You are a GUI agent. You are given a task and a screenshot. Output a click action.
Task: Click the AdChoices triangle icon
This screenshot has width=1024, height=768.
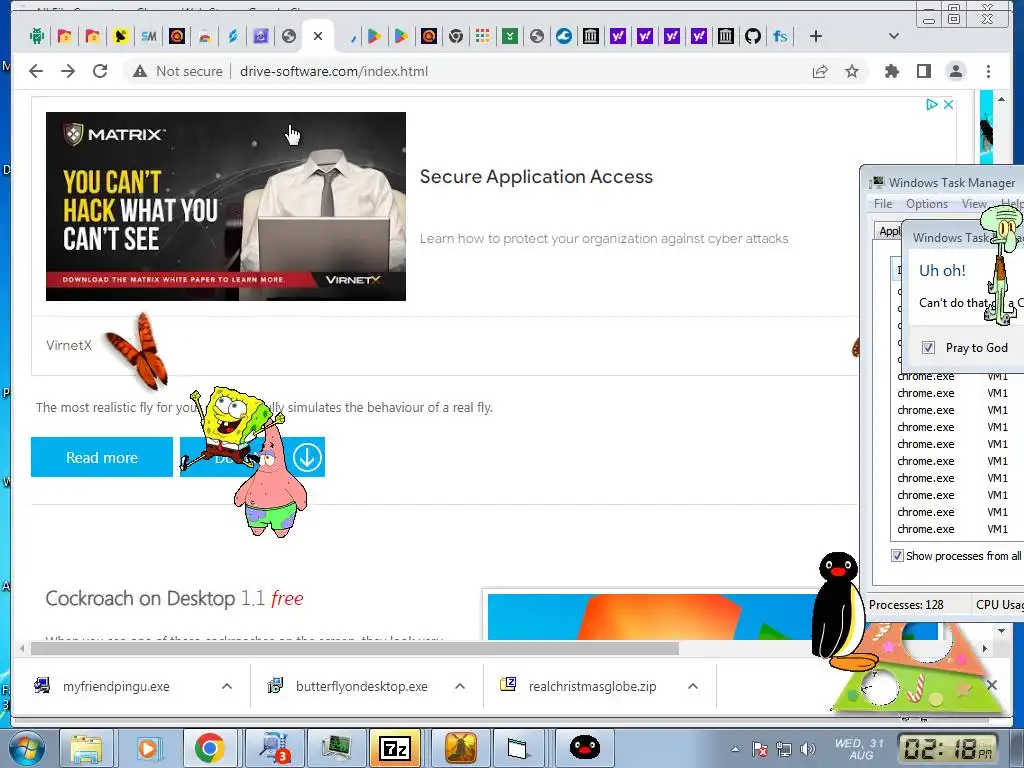click(932, 104)
